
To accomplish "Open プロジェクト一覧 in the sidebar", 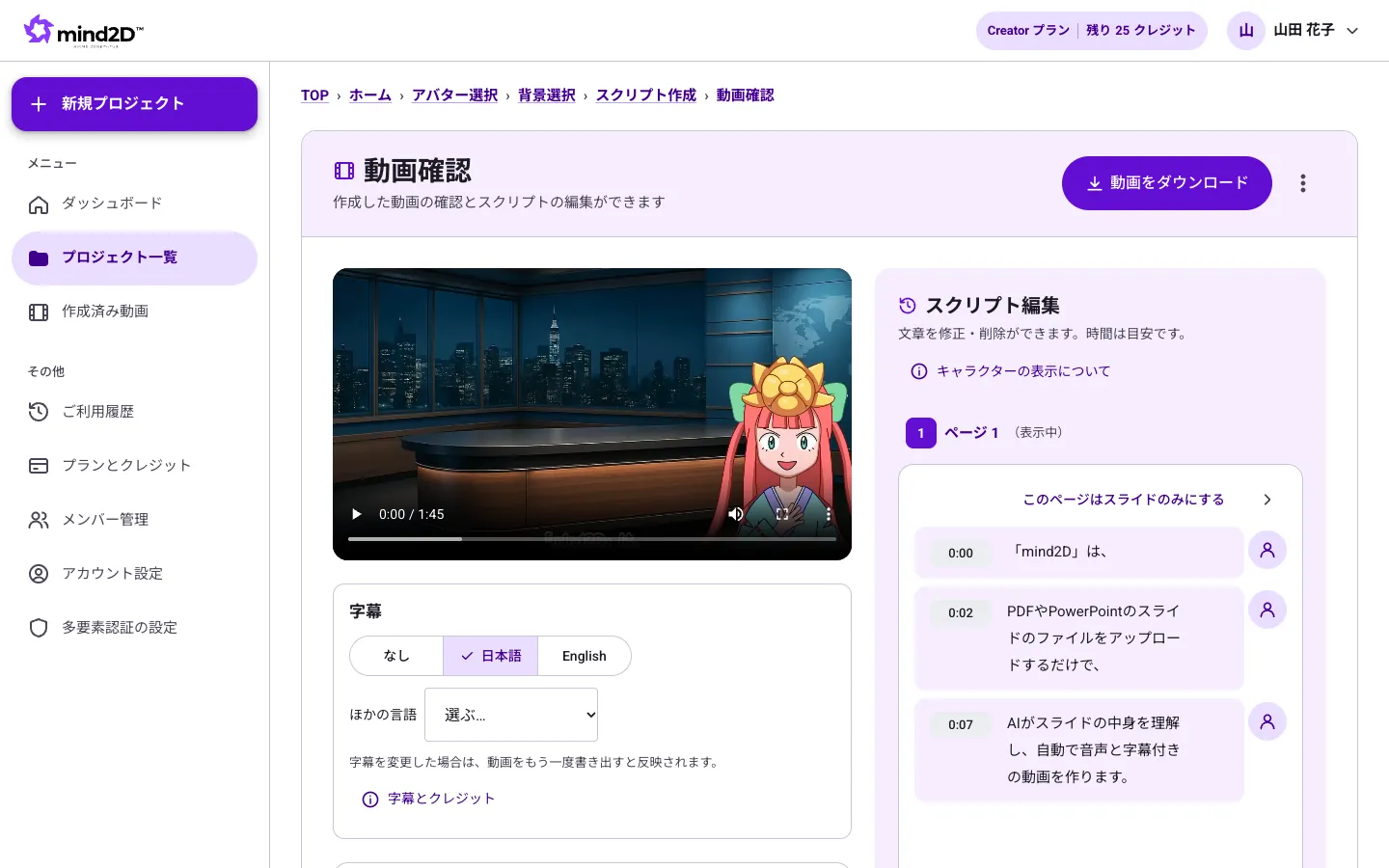I will pyautogui.click(x=134, y=258).
